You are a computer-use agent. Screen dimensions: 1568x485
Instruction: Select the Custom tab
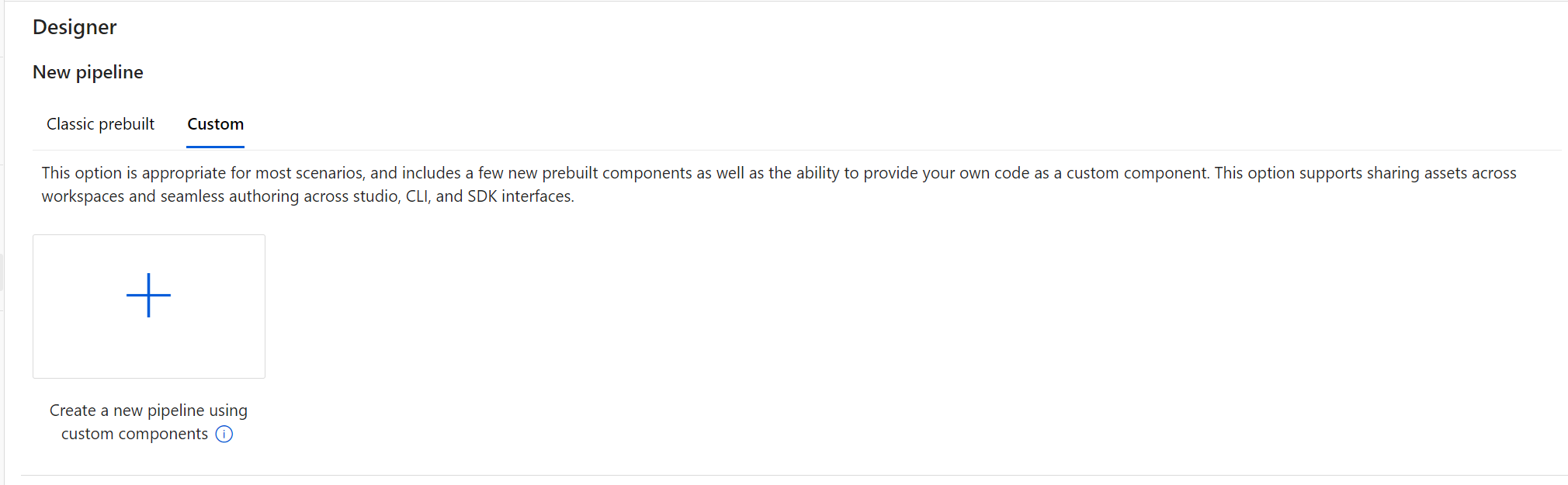(215, 124)
